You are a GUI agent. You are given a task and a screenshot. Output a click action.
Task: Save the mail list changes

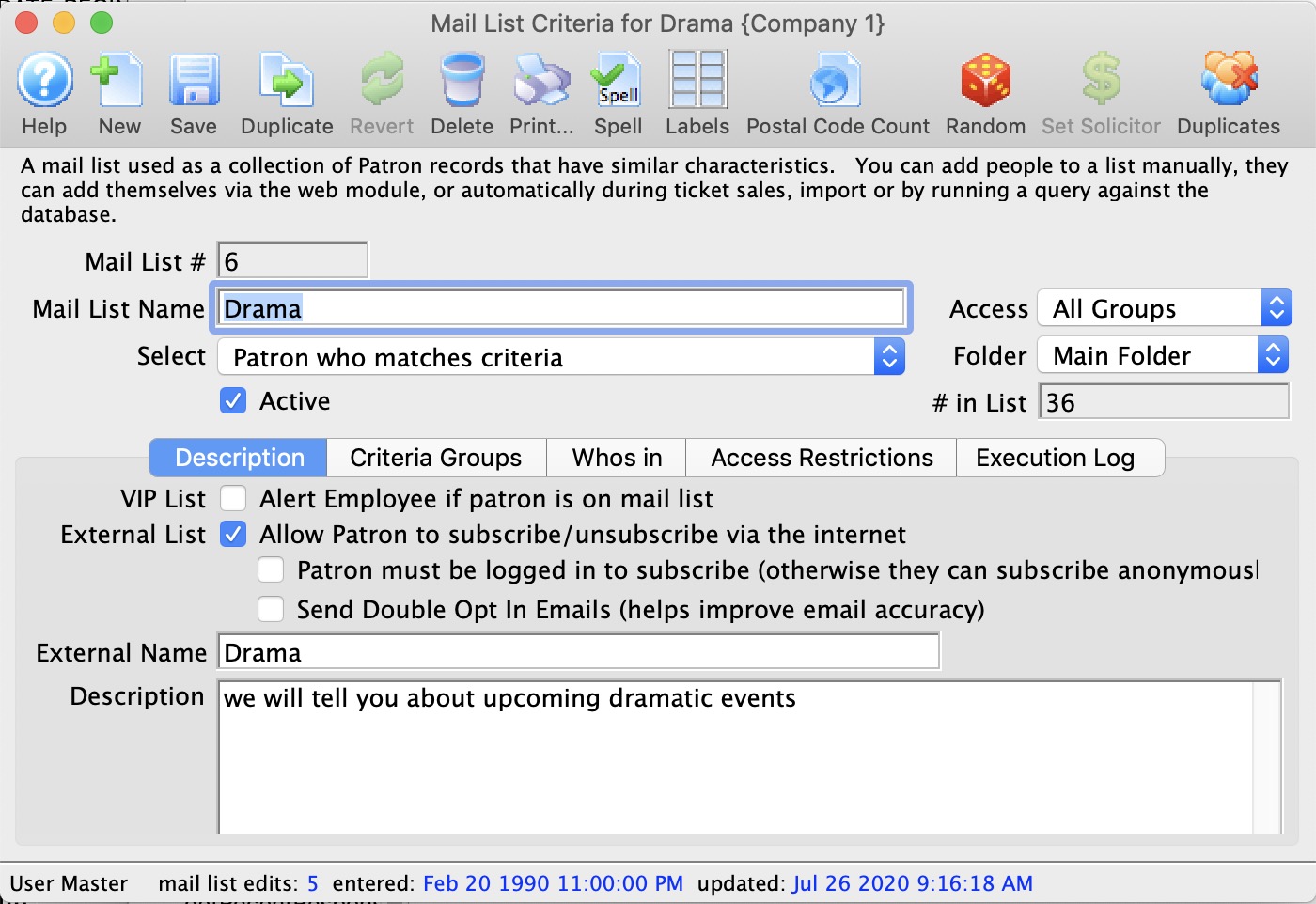pyautogui.click(x=193, y=89)
